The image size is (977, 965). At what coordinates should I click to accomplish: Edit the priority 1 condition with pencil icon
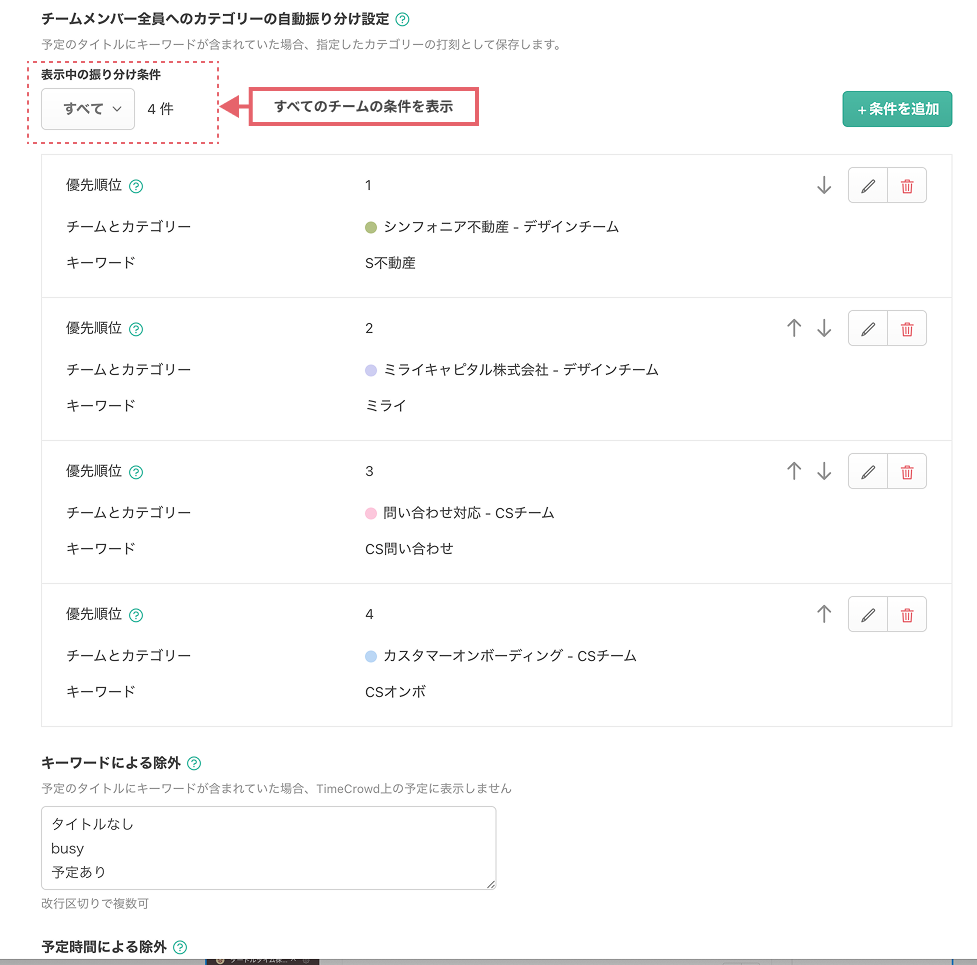(x=868, y=186)
